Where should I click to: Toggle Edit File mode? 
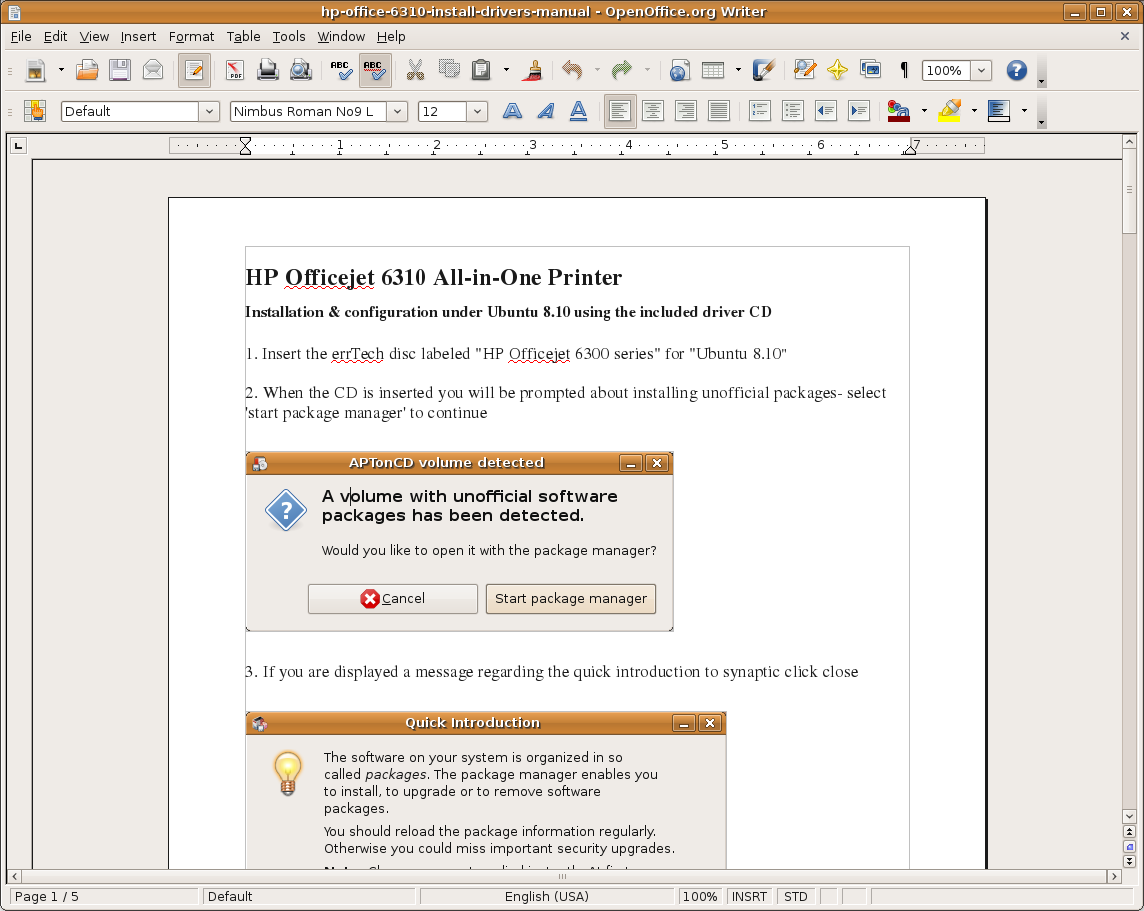point(194,71)
